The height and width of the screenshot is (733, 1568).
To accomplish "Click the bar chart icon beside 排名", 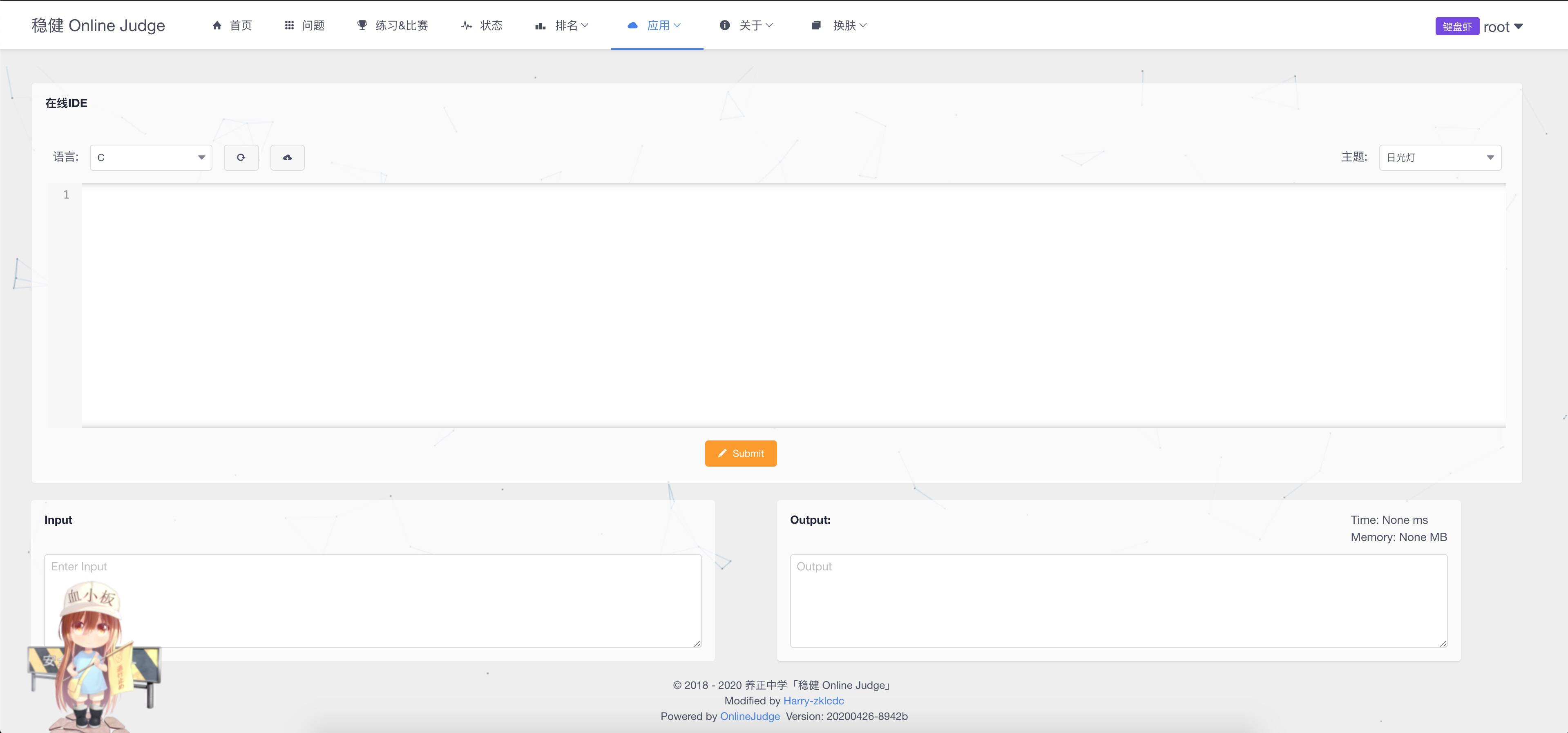I will pos(540,26).
